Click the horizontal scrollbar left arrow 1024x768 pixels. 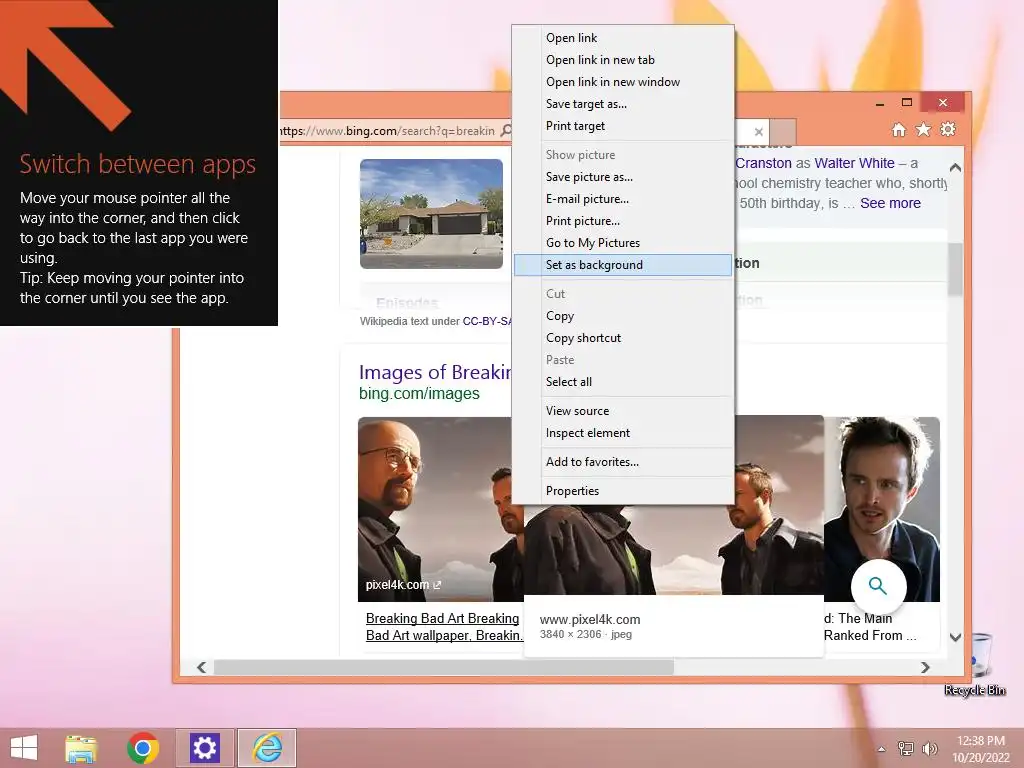coord(202,667)
